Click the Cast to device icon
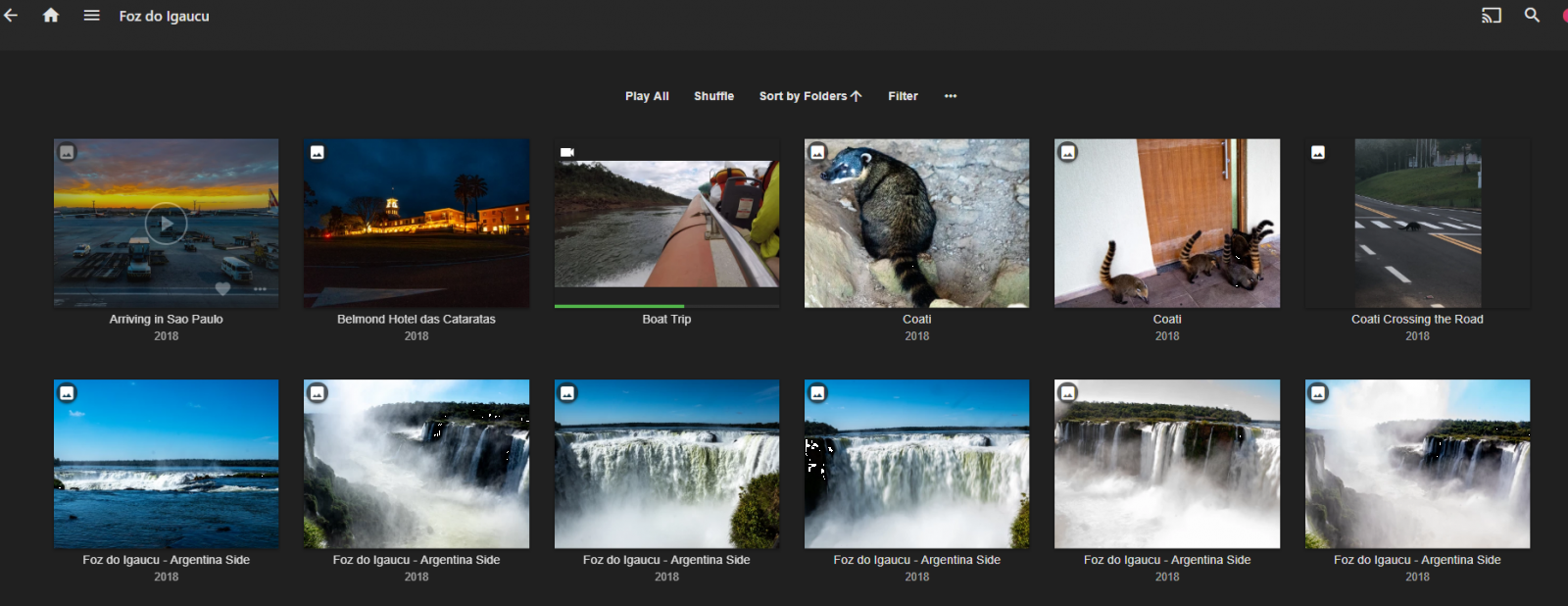The height and width of the screenshot is (606, 1568). [1491, 16]
